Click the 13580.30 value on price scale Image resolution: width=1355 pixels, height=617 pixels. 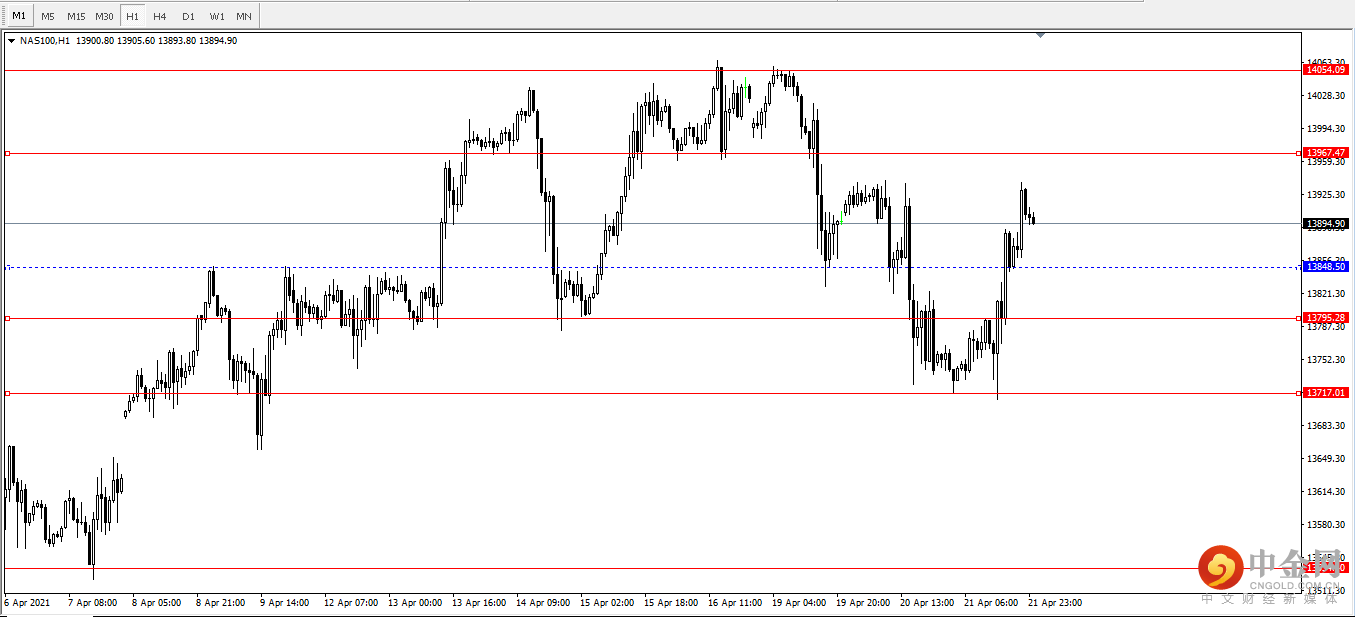coord(1325,524)
